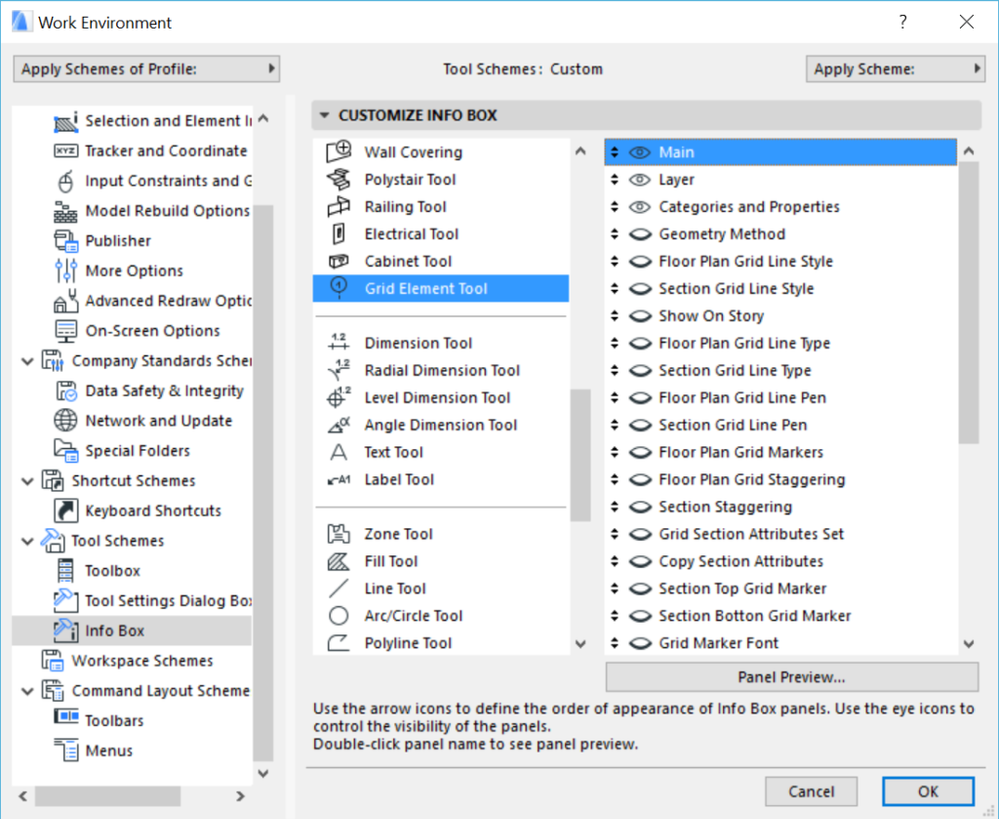
Task: Open Keyboard Shortcuts in the tree
Action: pyautogui.click(x=153, y=511)
